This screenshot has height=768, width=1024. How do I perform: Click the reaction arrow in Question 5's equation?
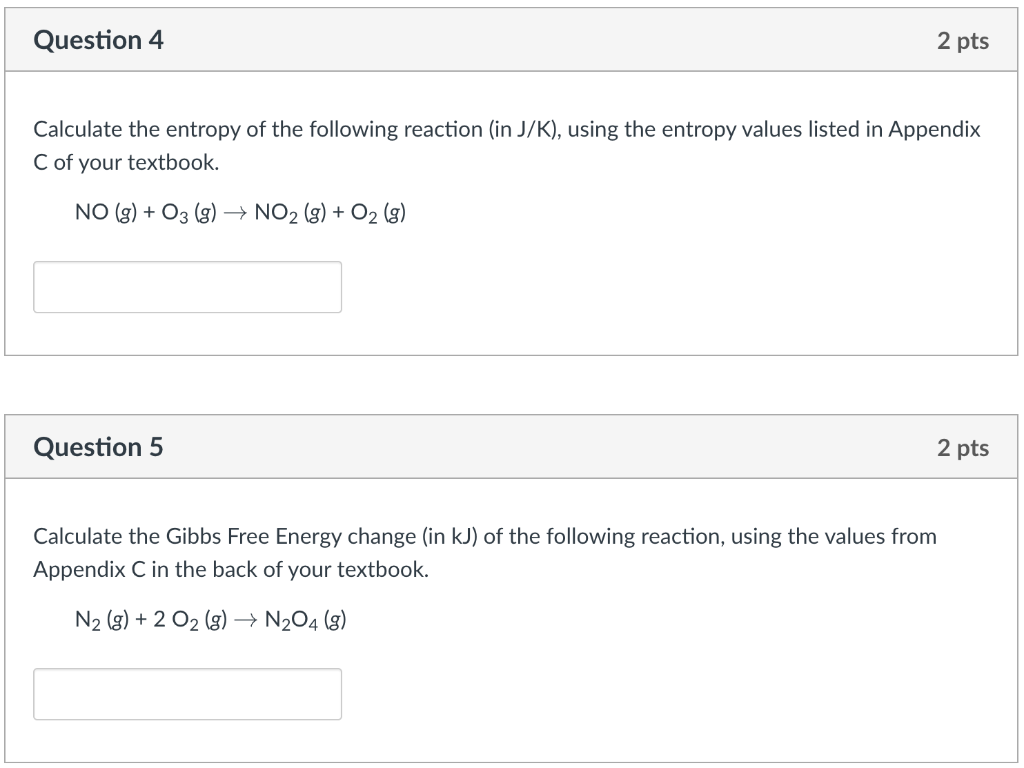point(246,620)
